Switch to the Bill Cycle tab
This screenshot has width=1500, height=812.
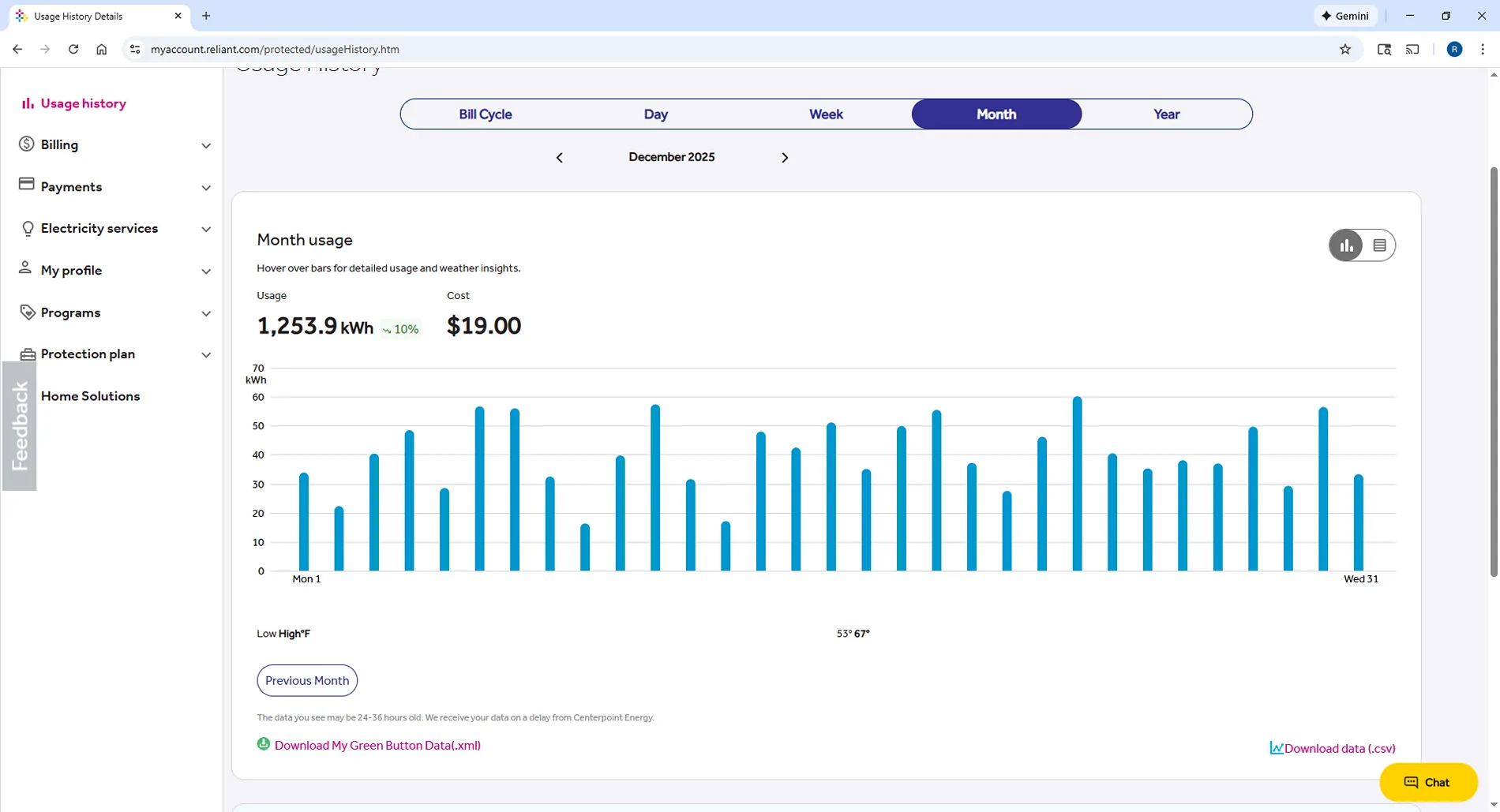click(486, 114)
